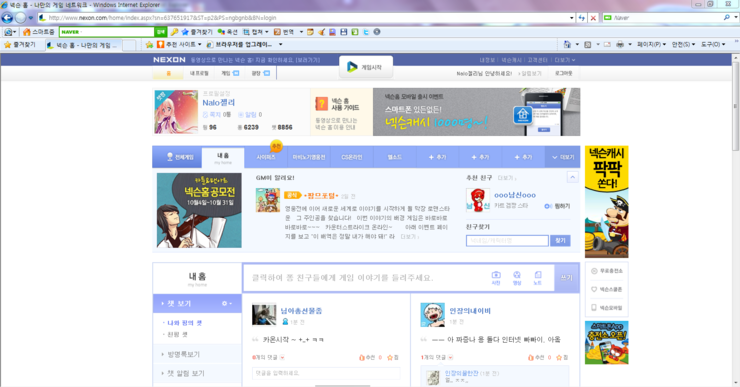Open the address bar history dropdown arrow

572,18
